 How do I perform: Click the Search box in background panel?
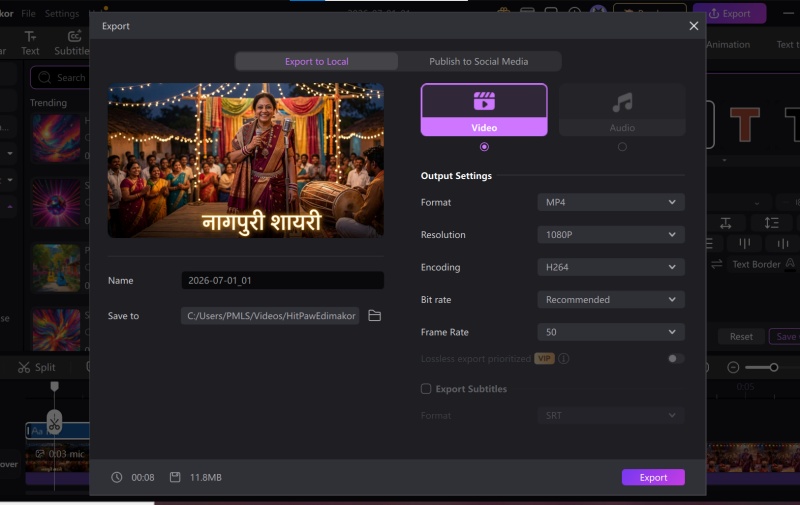60,78
